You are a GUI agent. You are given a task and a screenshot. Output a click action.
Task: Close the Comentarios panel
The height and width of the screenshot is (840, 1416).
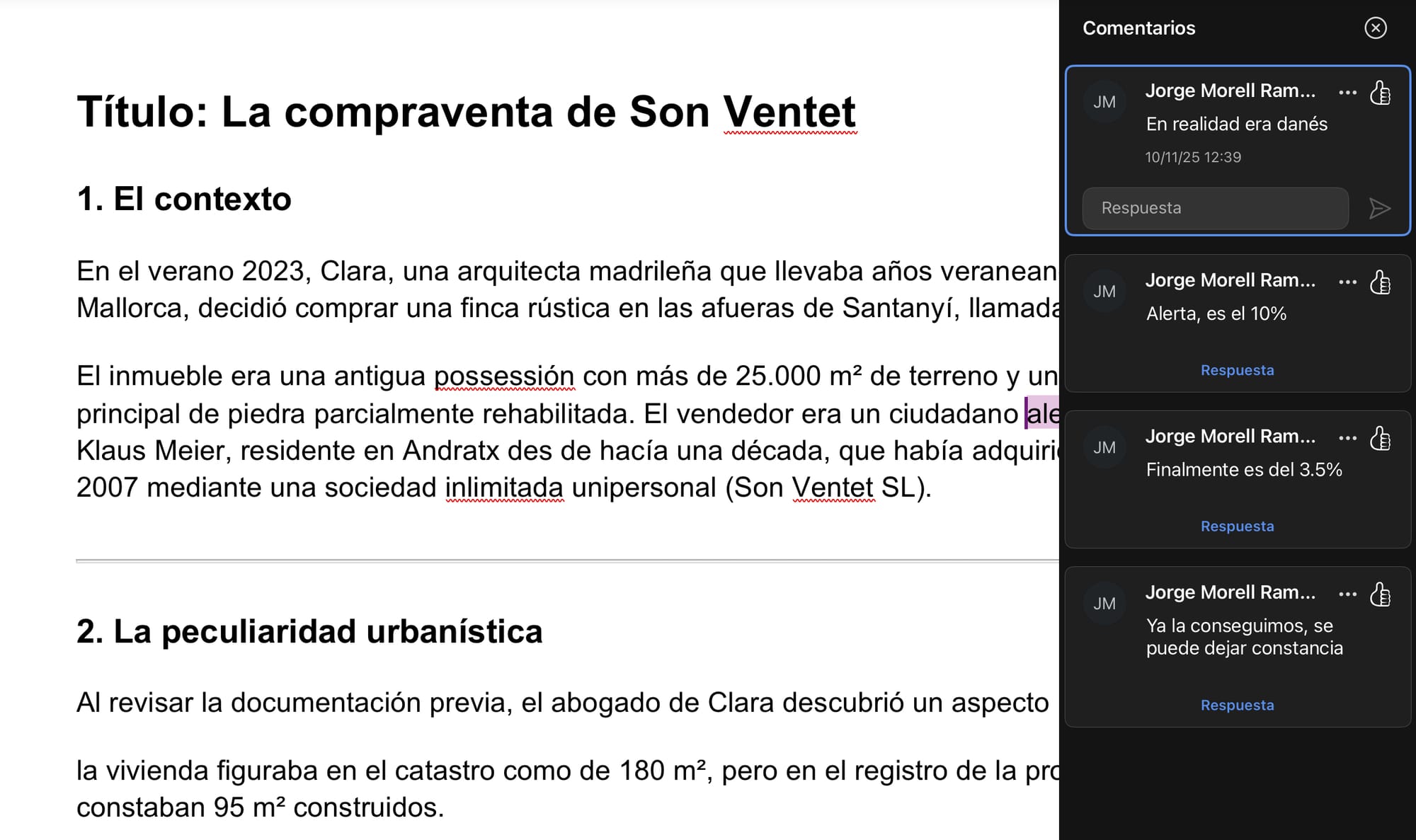pos(1375,28)
